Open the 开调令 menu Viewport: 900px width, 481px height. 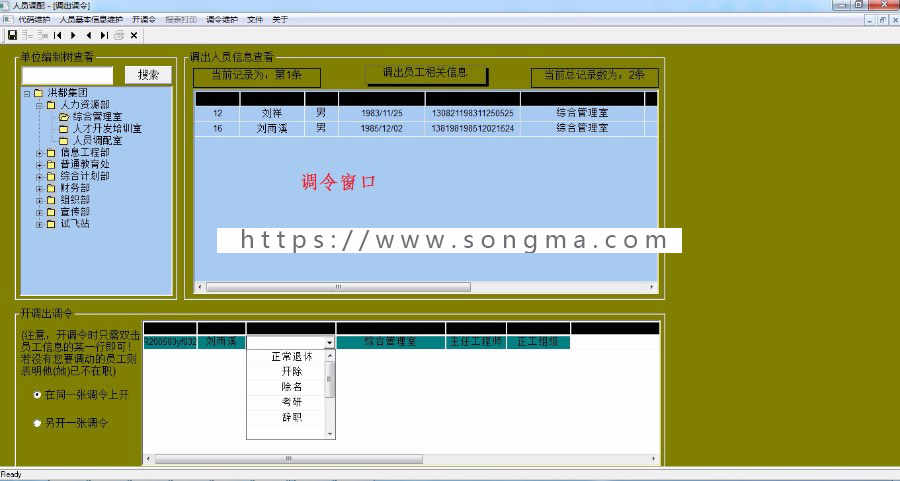click(x=143, y=20)
